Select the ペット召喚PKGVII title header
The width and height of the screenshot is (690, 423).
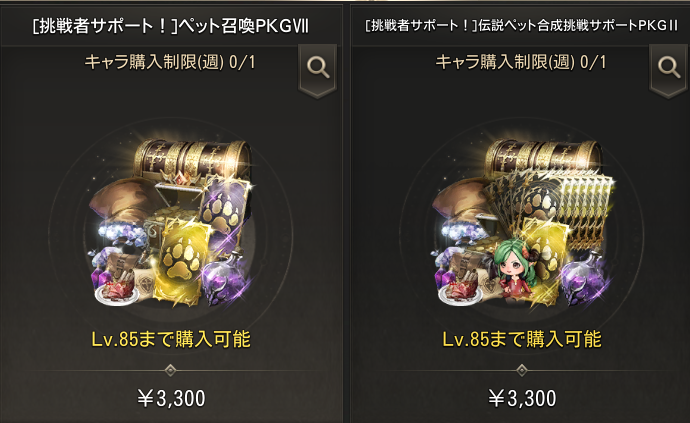point(171,26)
